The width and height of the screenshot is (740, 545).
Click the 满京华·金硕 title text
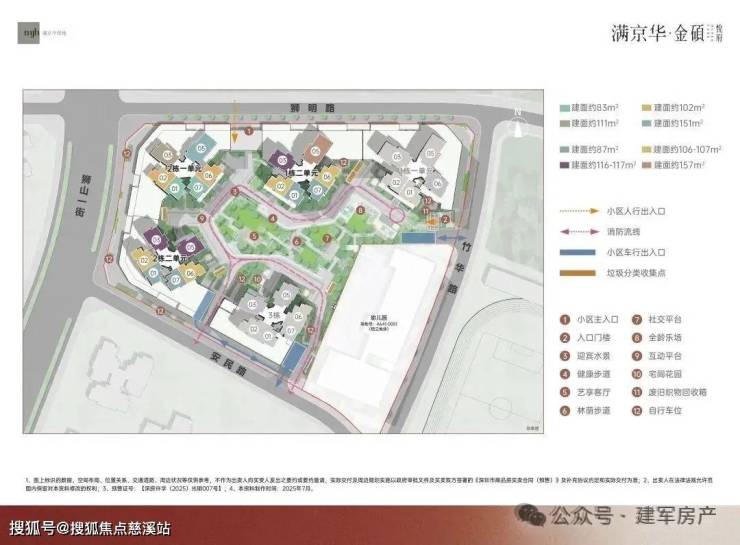click(x=658, y=34)
